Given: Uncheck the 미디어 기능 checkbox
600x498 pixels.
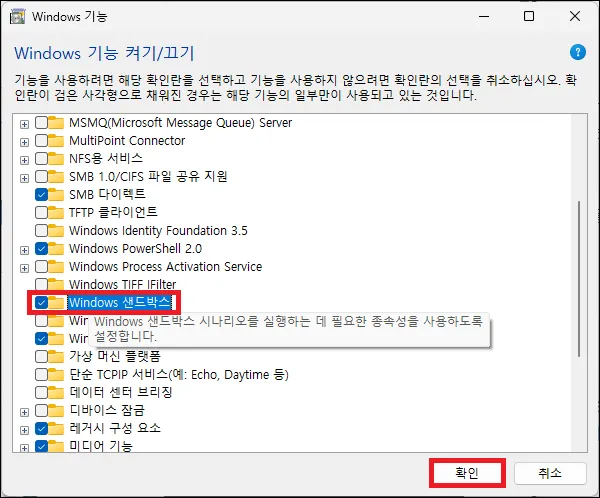Looking at the screenshot, I should click(41, 446).
